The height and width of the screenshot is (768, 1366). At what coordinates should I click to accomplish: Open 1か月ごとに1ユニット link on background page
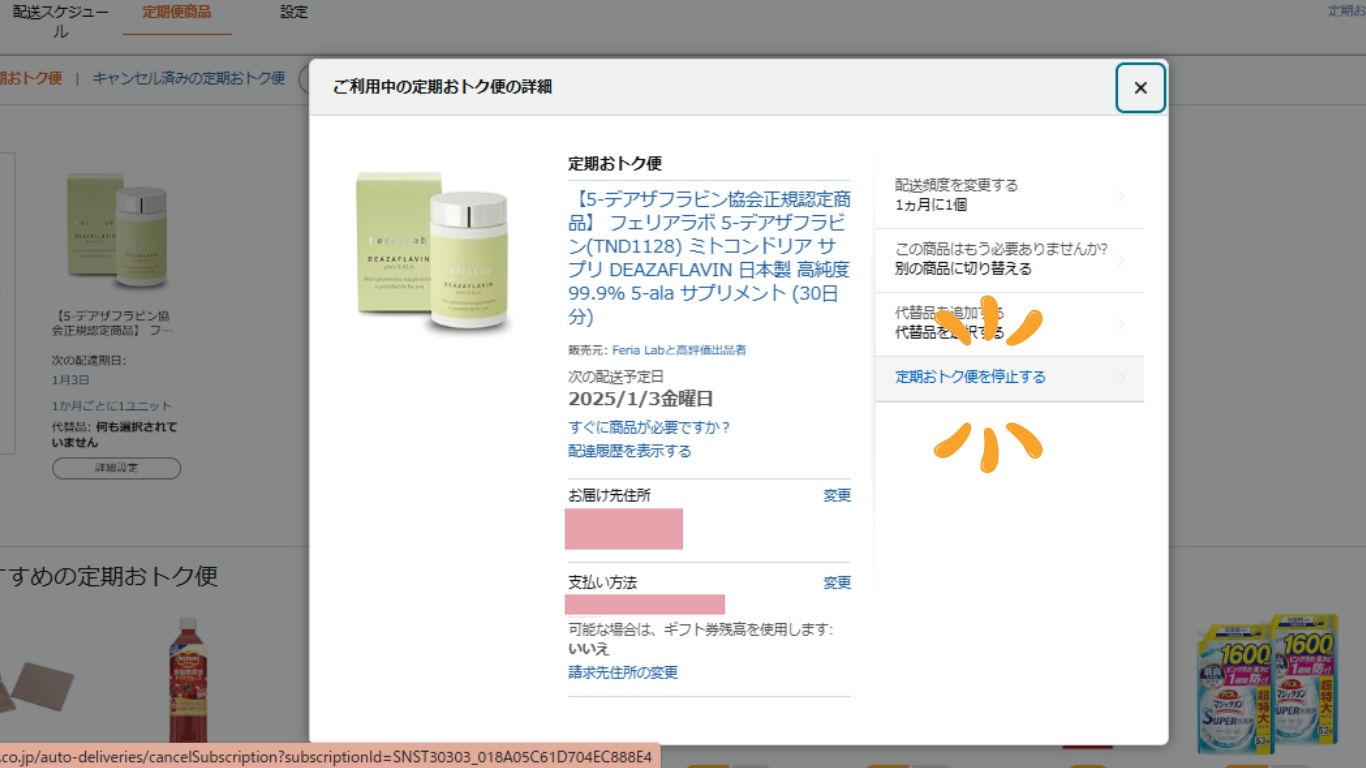click(x=112, y=406)
